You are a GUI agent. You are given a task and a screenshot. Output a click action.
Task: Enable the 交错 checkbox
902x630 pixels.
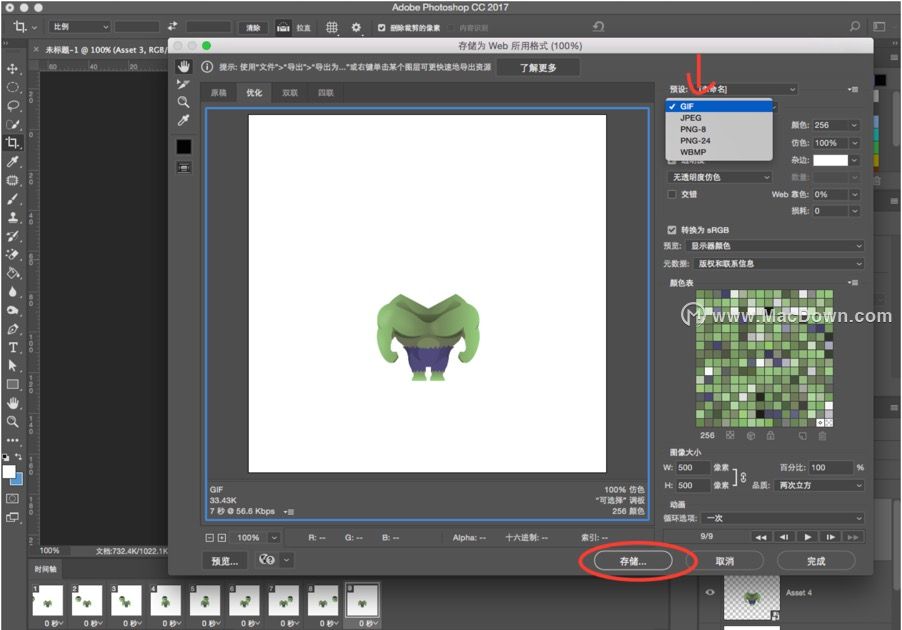tap(671, 194)
